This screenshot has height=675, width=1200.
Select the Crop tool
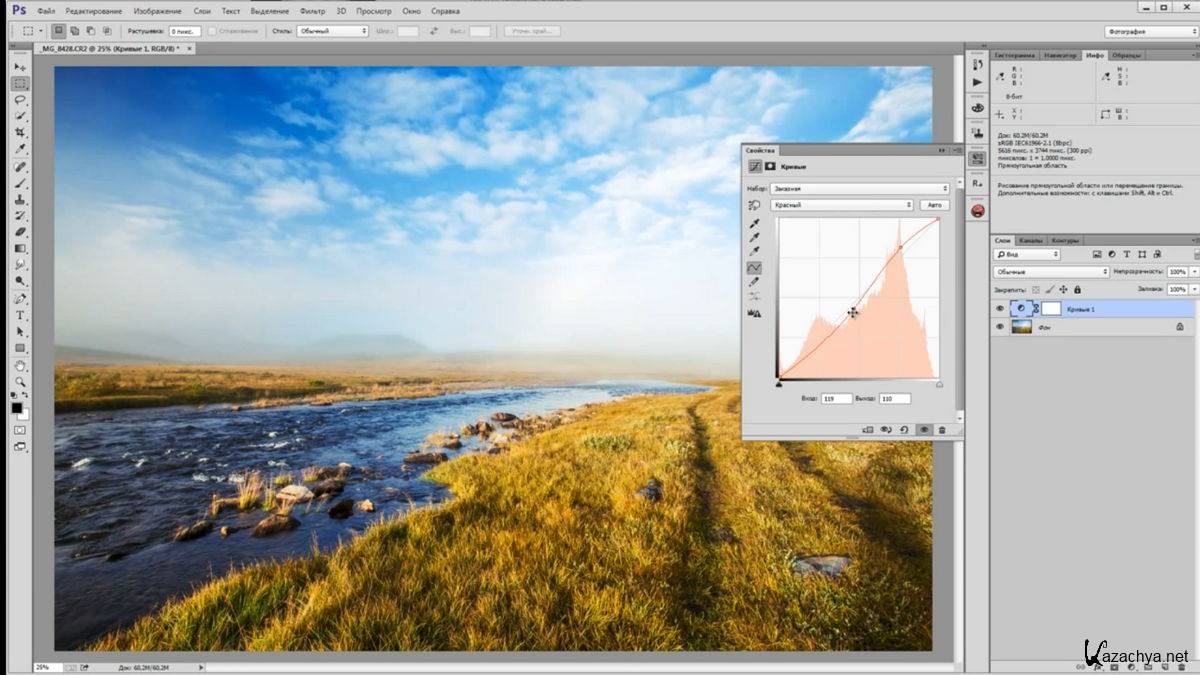click(20, 134)
